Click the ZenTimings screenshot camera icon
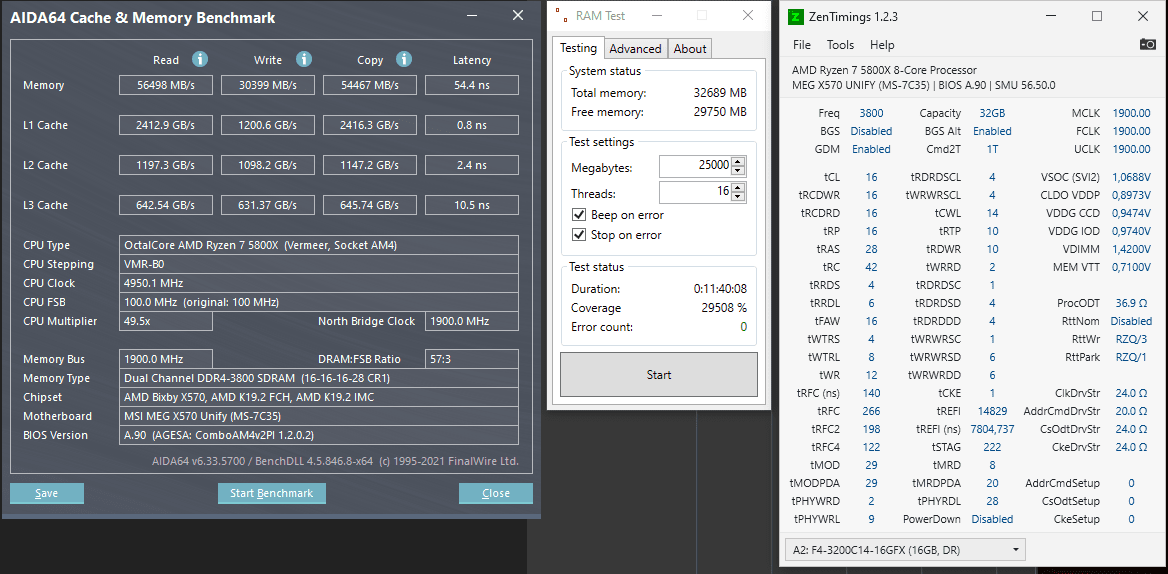1168x574 pixels. 1147,45
